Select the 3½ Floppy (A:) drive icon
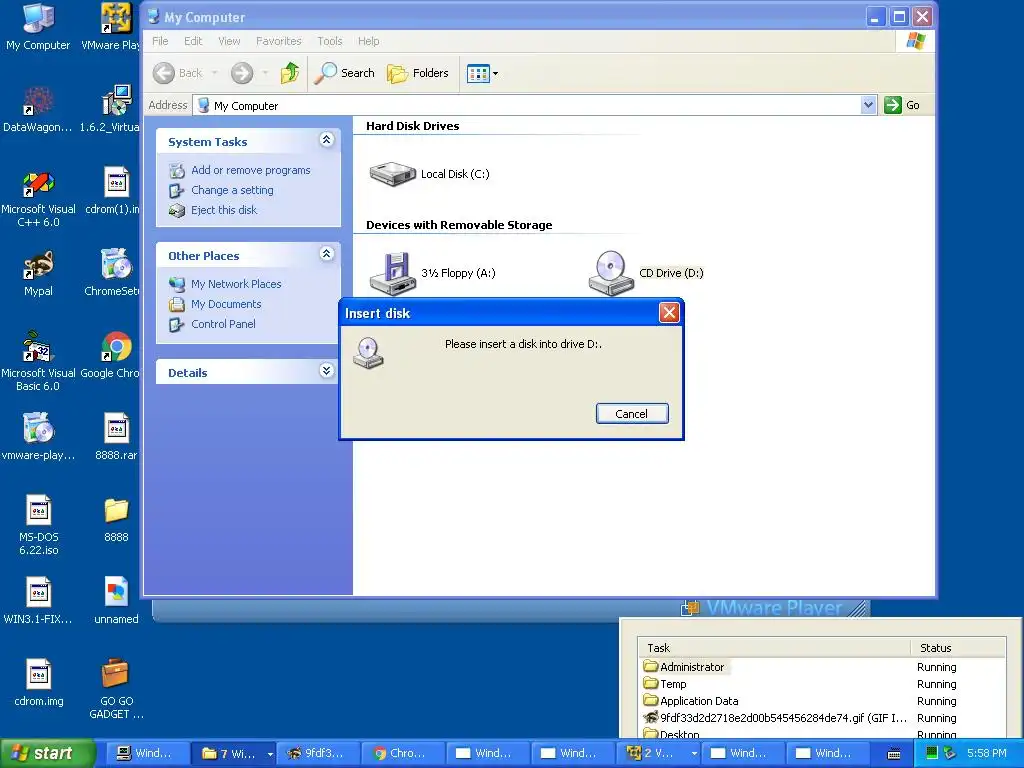 click(x=392, y=274)
